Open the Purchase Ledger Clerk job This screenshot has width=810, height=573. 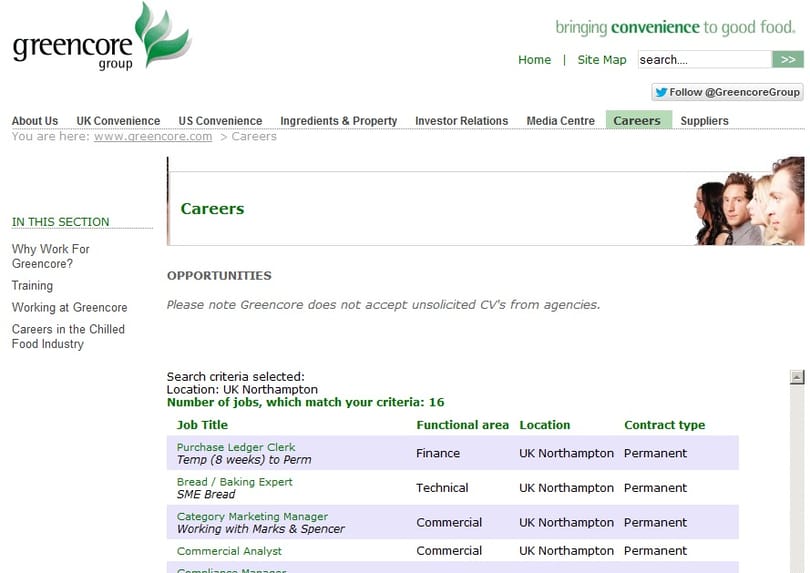click(x=236, y=447)
